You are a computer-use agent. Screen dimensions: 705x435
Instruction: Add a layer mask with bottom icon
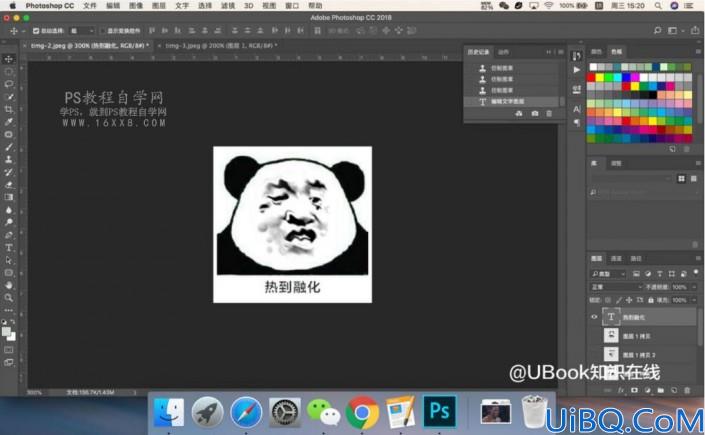click(x=634, y=390)
